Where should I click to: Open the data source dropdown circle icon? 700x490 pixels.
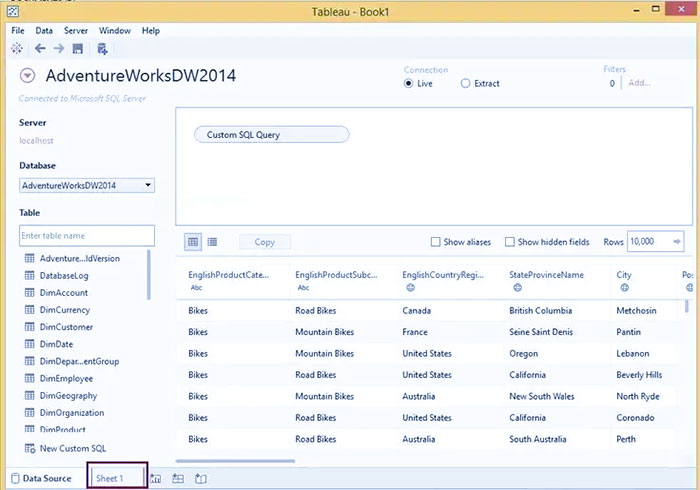(27, 75)
